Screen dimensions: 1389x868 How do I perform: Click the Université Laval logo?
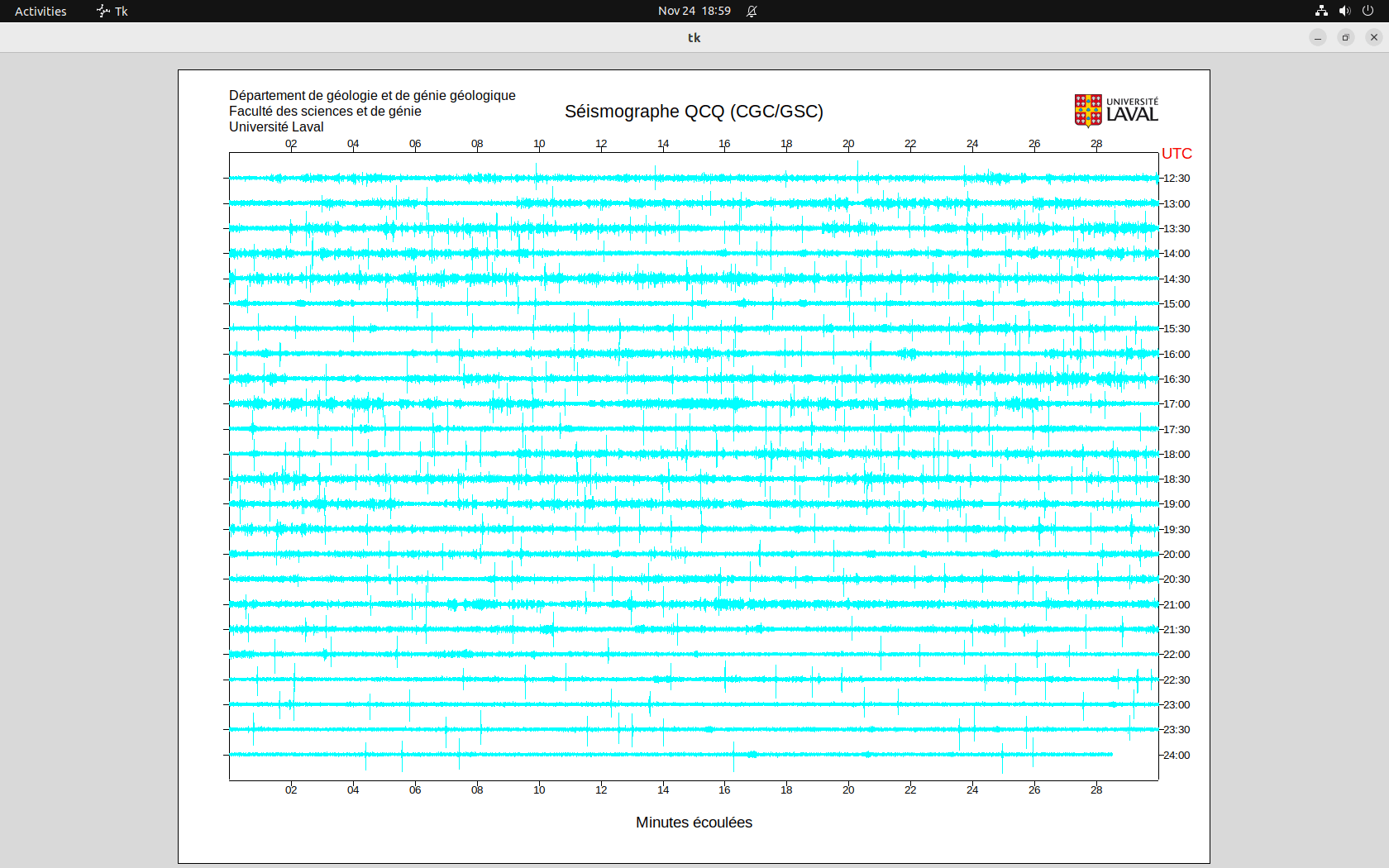[1115, 111]
